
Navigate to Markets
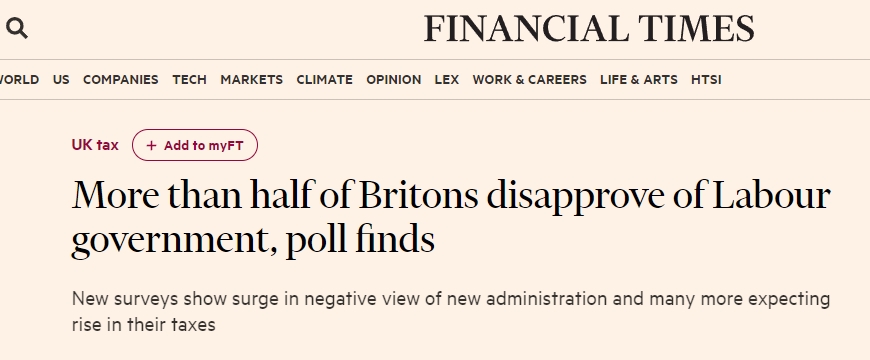point(251,80)
